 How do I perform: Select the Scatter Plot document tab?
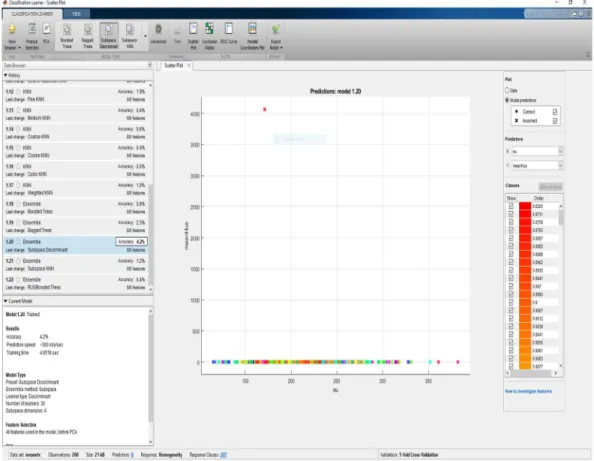pyautogui.click(x=174, y=66)
